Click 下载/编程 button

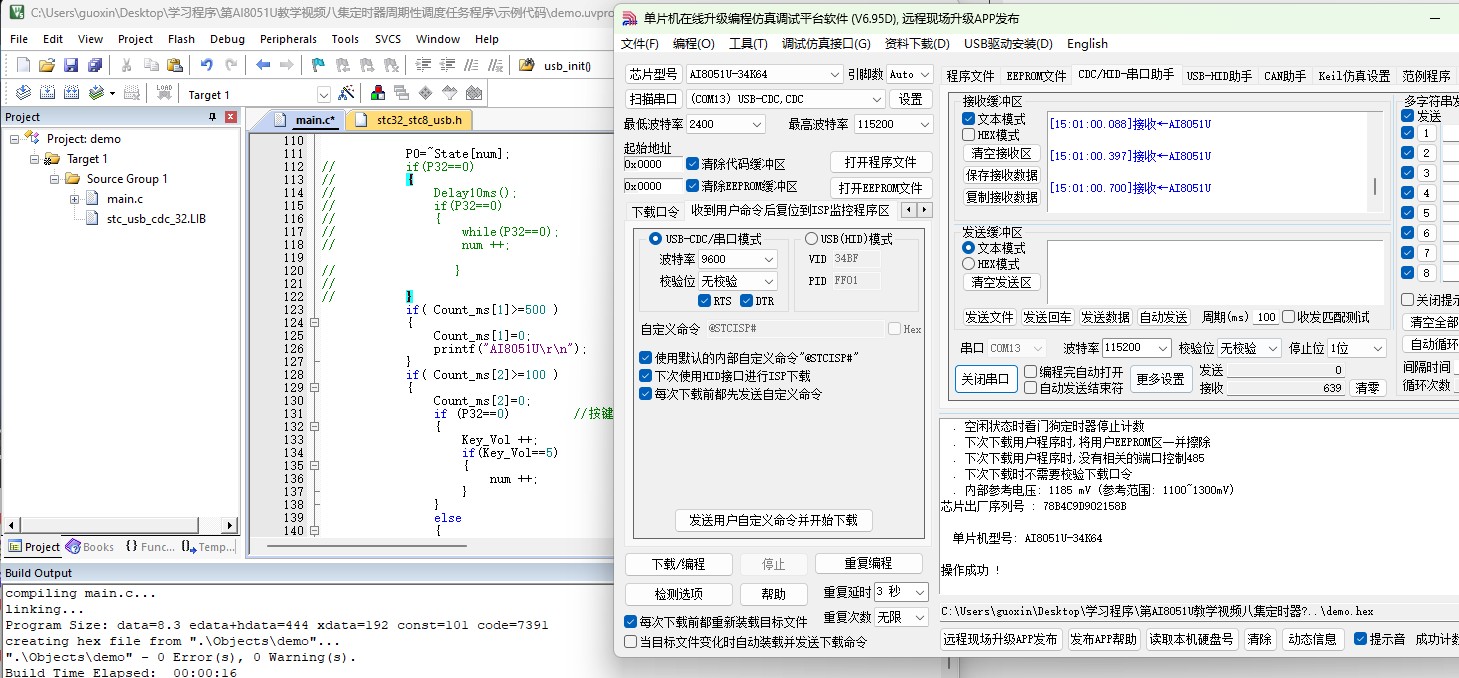(678, 564)
